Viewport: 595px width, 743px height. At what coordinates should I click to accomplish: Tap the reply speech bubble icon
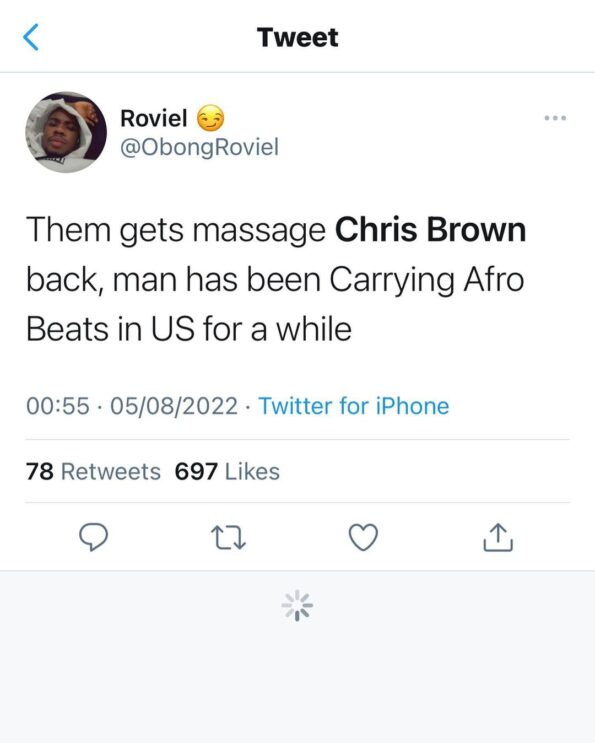[93, 537]
